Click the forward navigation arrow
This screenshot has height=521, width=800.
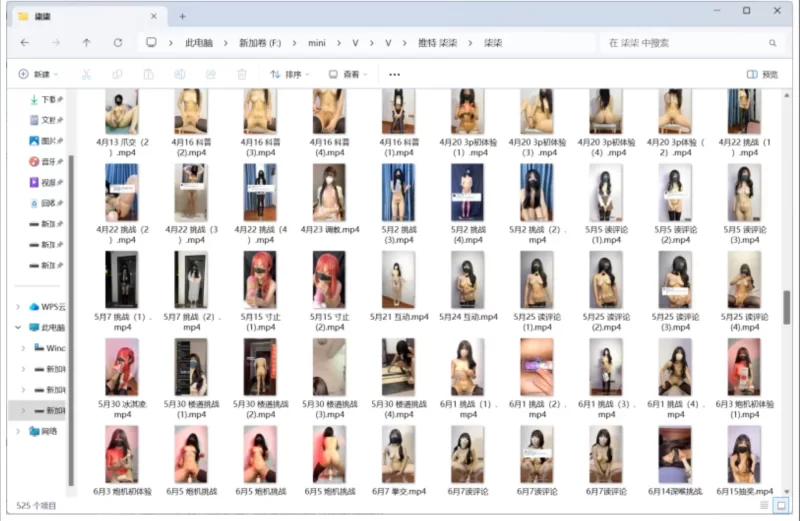[x=56, y=43]
